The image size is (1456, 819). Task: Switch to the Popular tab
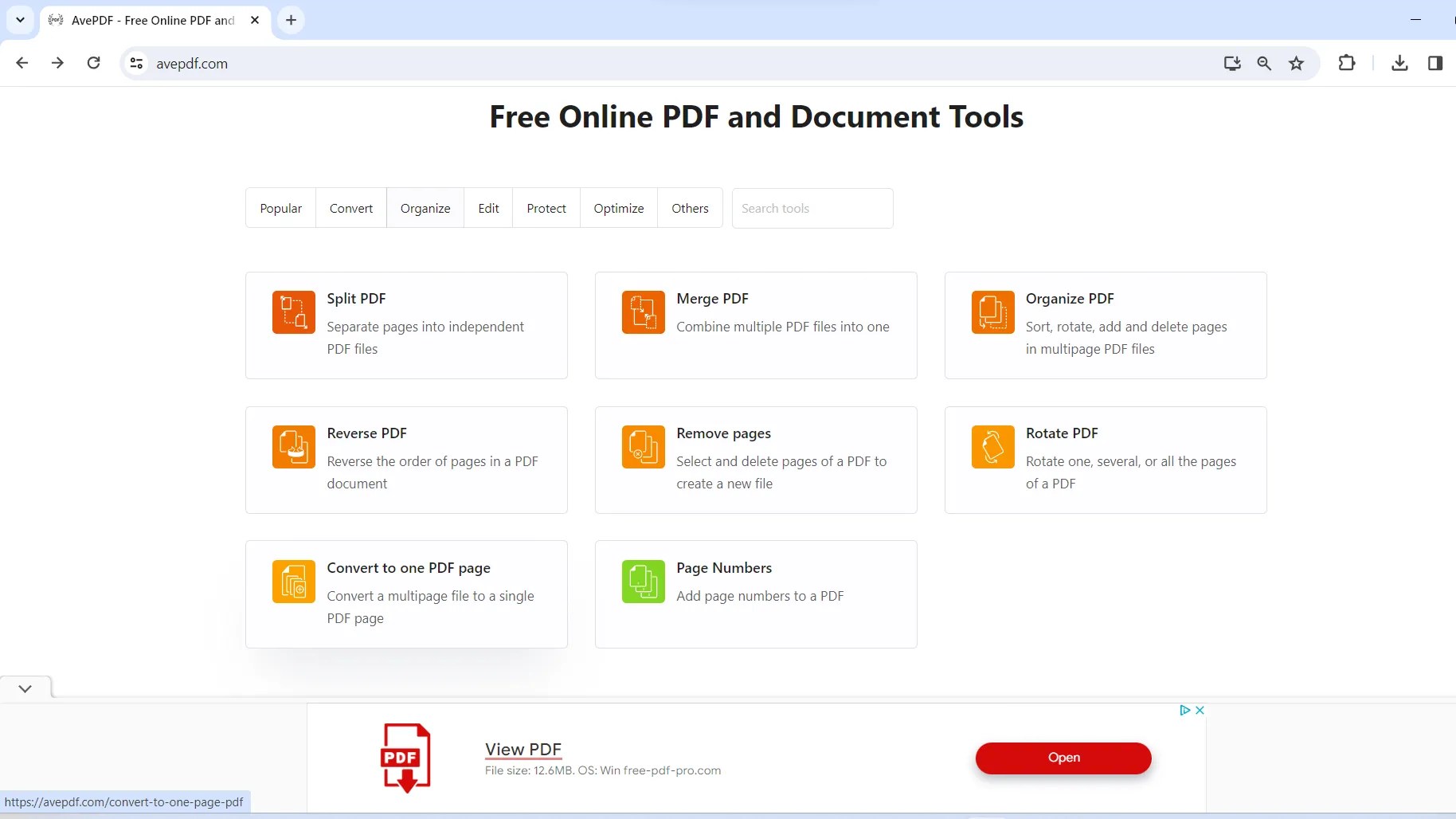pyautogui.click(x=280, y=208)
